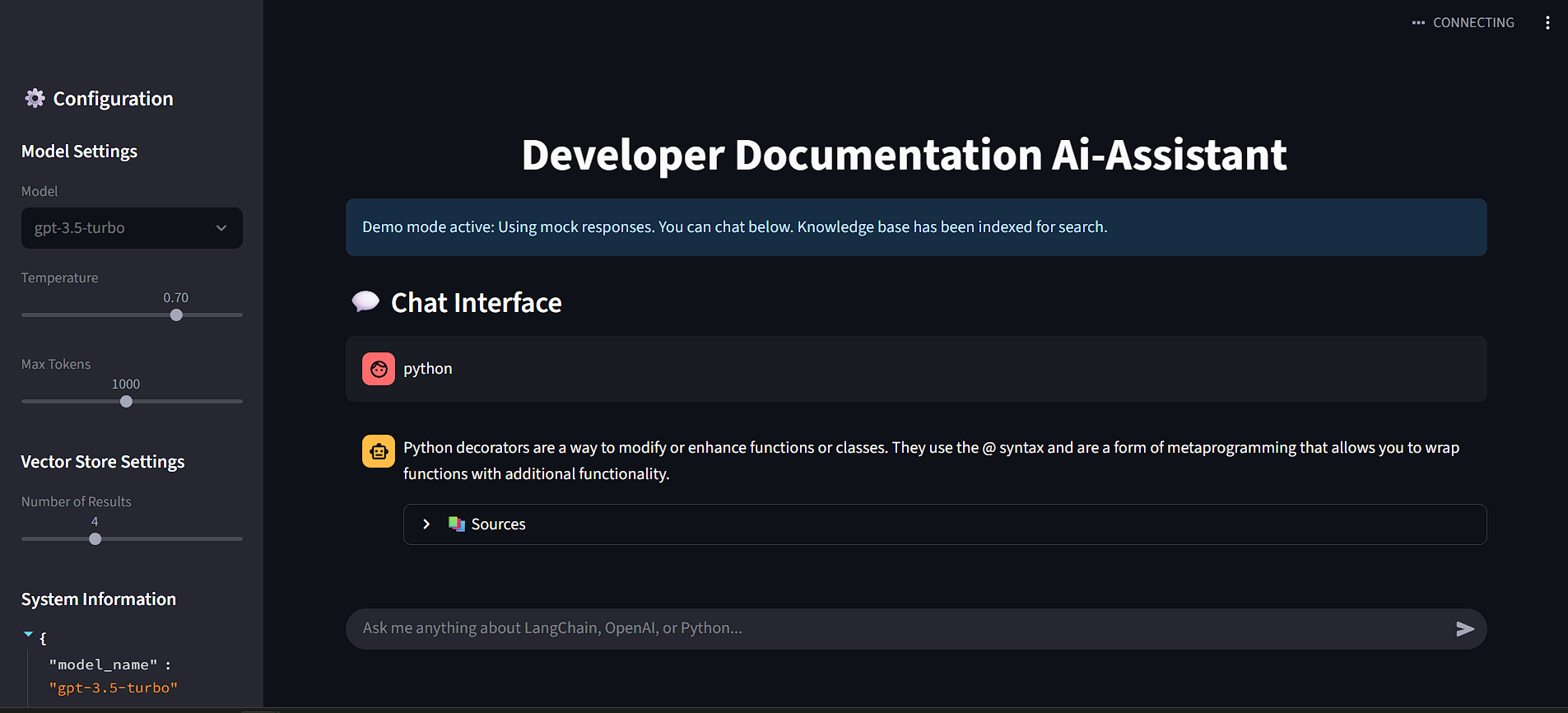The height and width of the screenshot is (713, 1568).
Task: Click the Configuration gear icon
Action: click(x=35, y=99)
